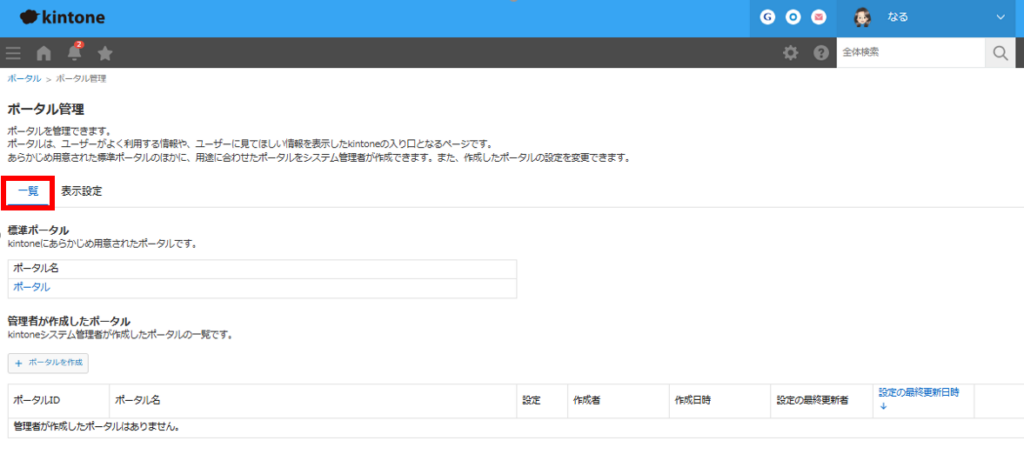Click the kintone logo
Viewport: 1024px width, 454px height.
click(x=62, y=18)
